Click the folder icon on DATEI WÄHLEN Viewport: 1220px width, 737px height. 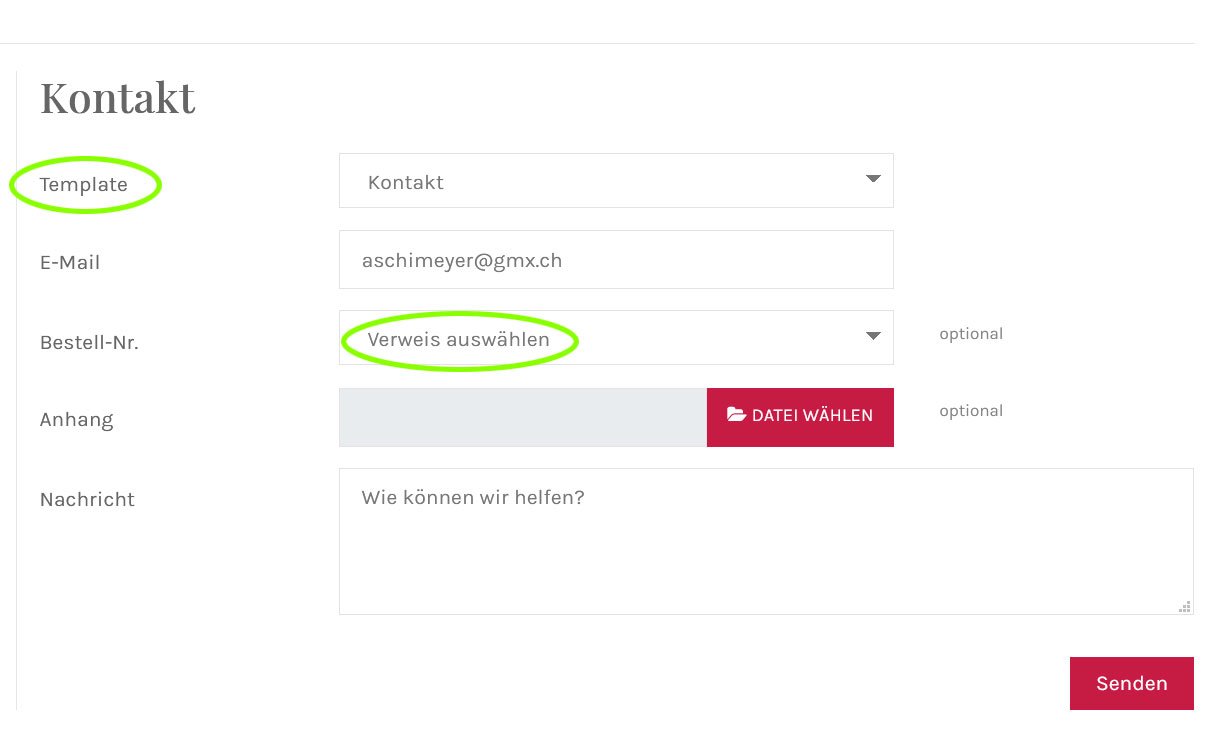click(x=736, y=415)
